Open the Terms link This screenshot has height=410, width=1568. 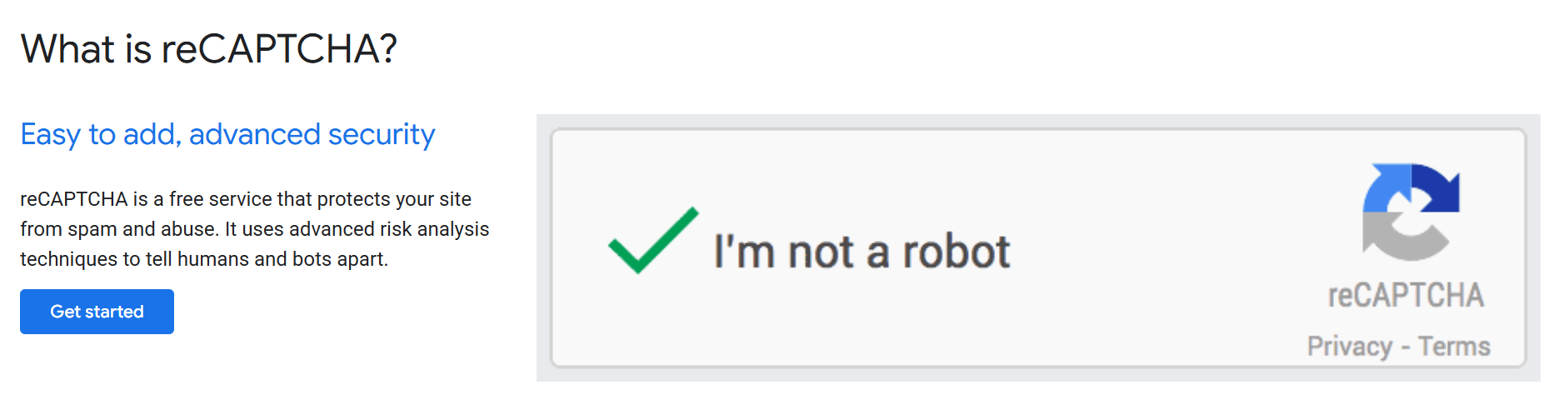(1454, 346)
